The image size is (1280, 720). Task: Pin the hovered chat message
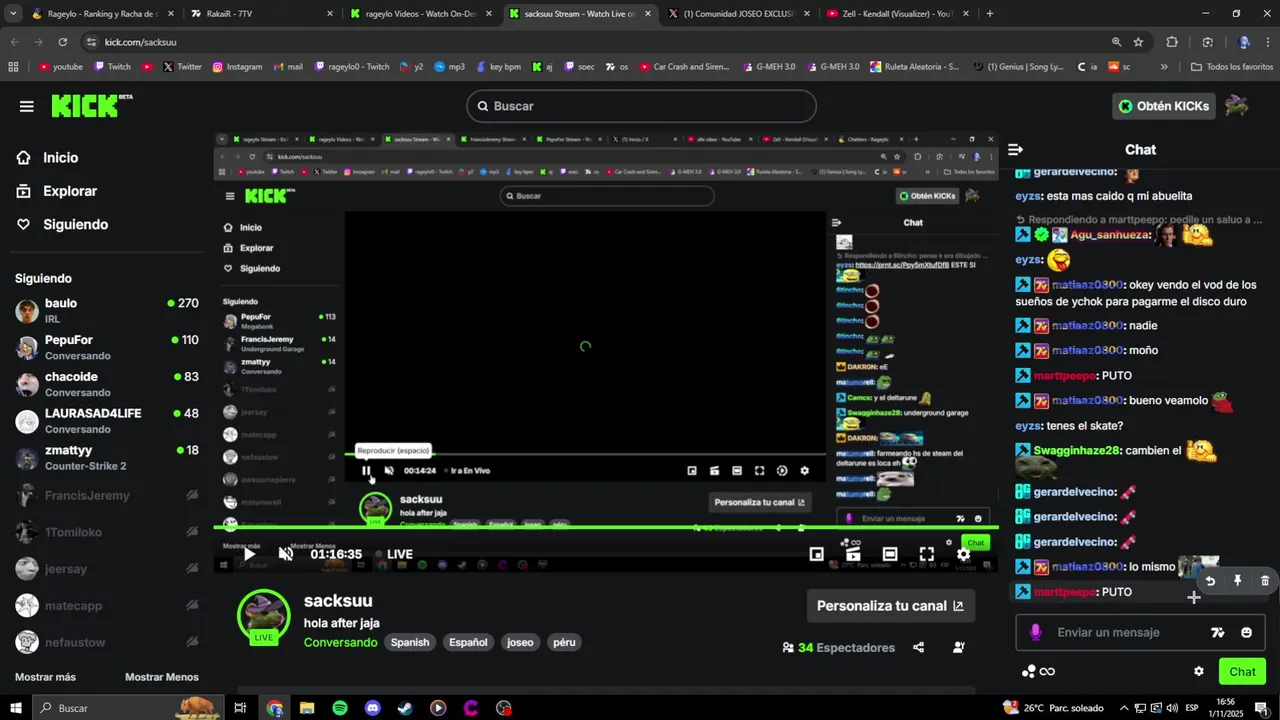[x=1237, y=581]
